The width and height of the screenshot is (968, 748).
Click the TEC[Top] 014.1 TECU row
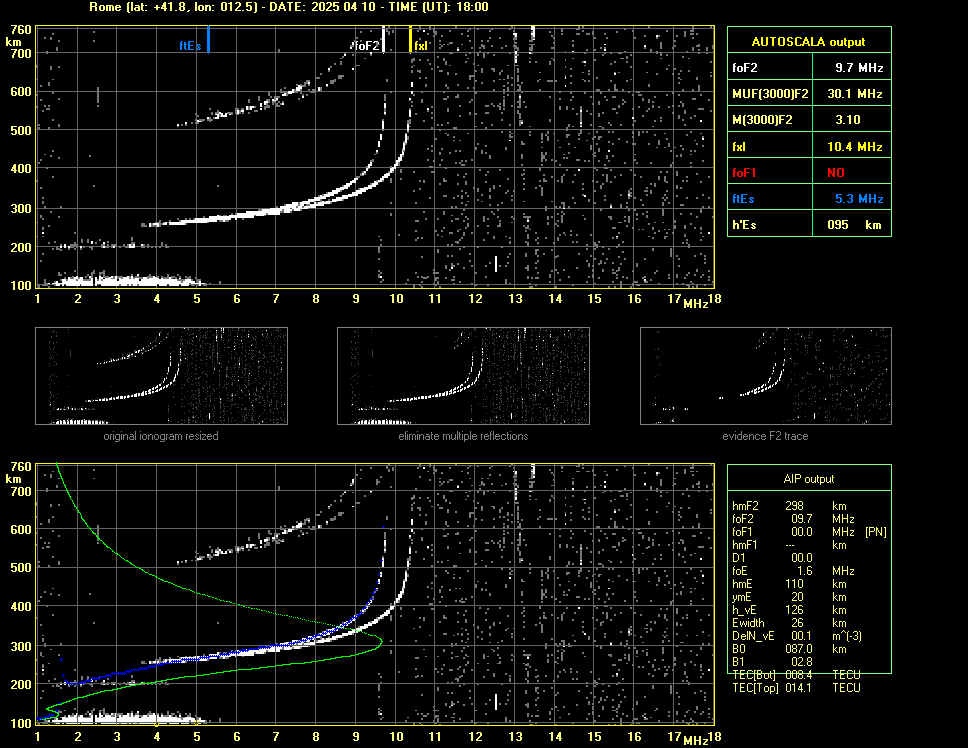(796, 688)
